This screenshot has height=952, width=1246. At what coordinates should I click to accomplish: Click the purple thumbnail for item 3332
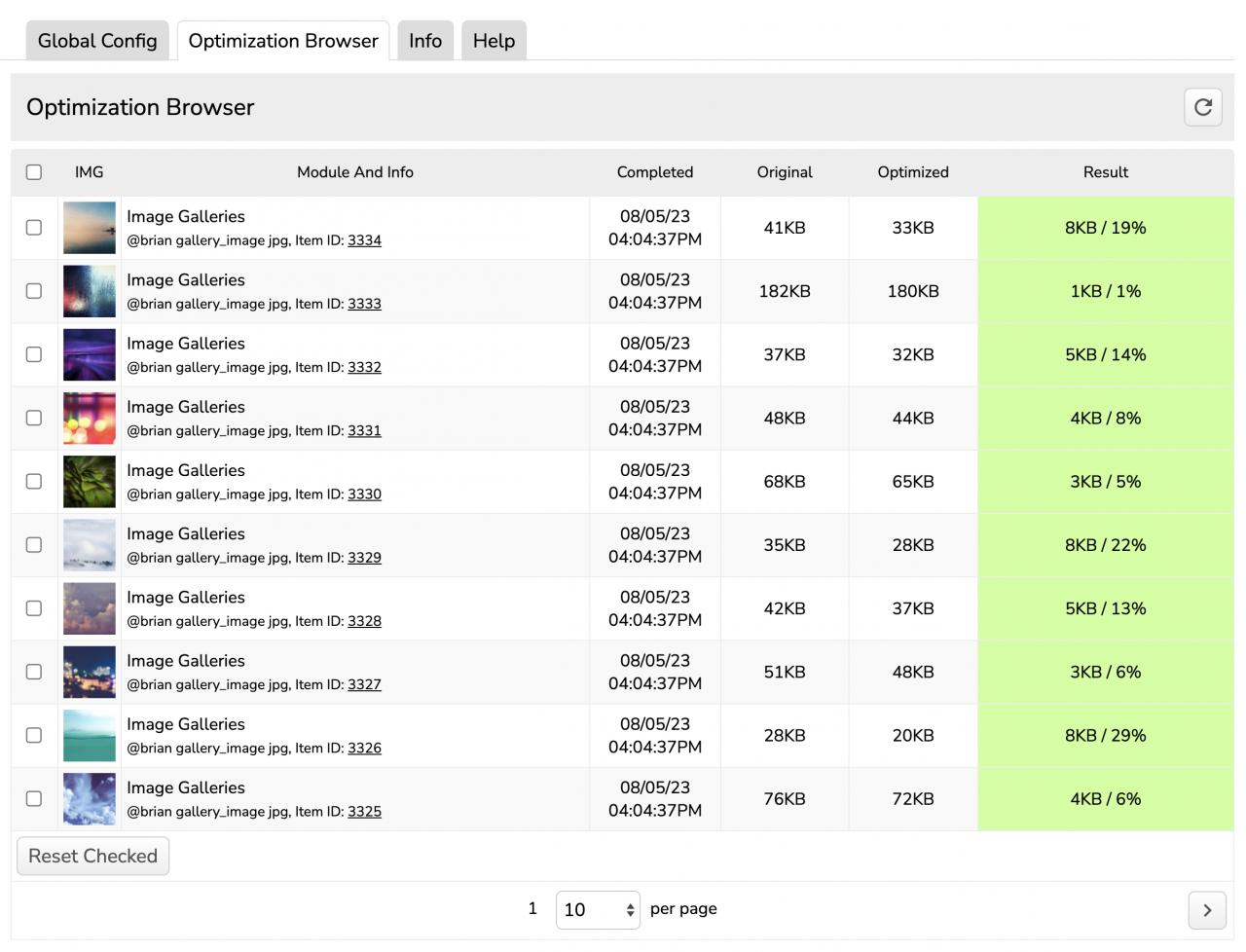pyautogui.click(x=90, y=355)
